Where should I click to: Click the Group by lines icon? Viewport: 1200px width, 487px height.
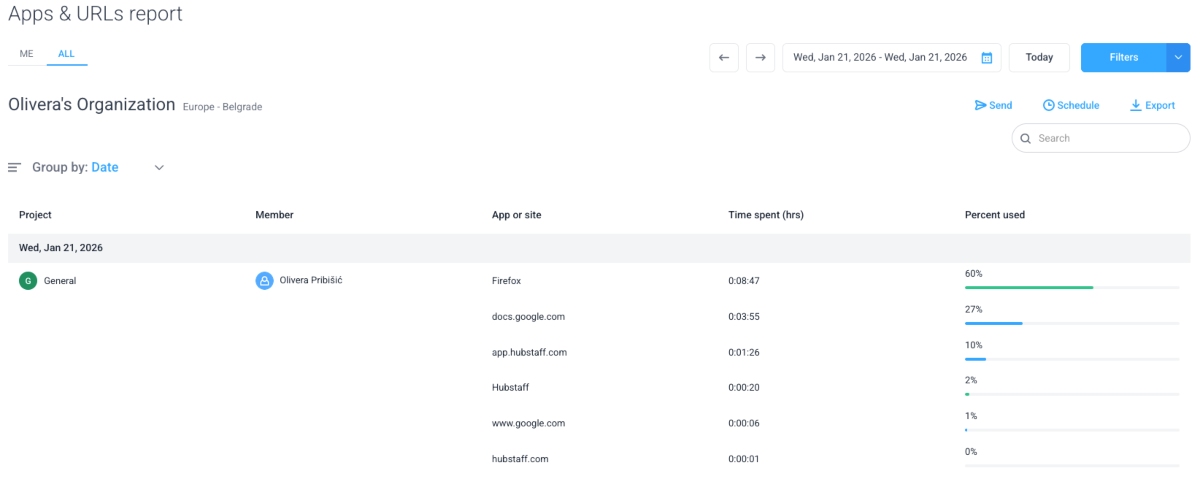14,168
